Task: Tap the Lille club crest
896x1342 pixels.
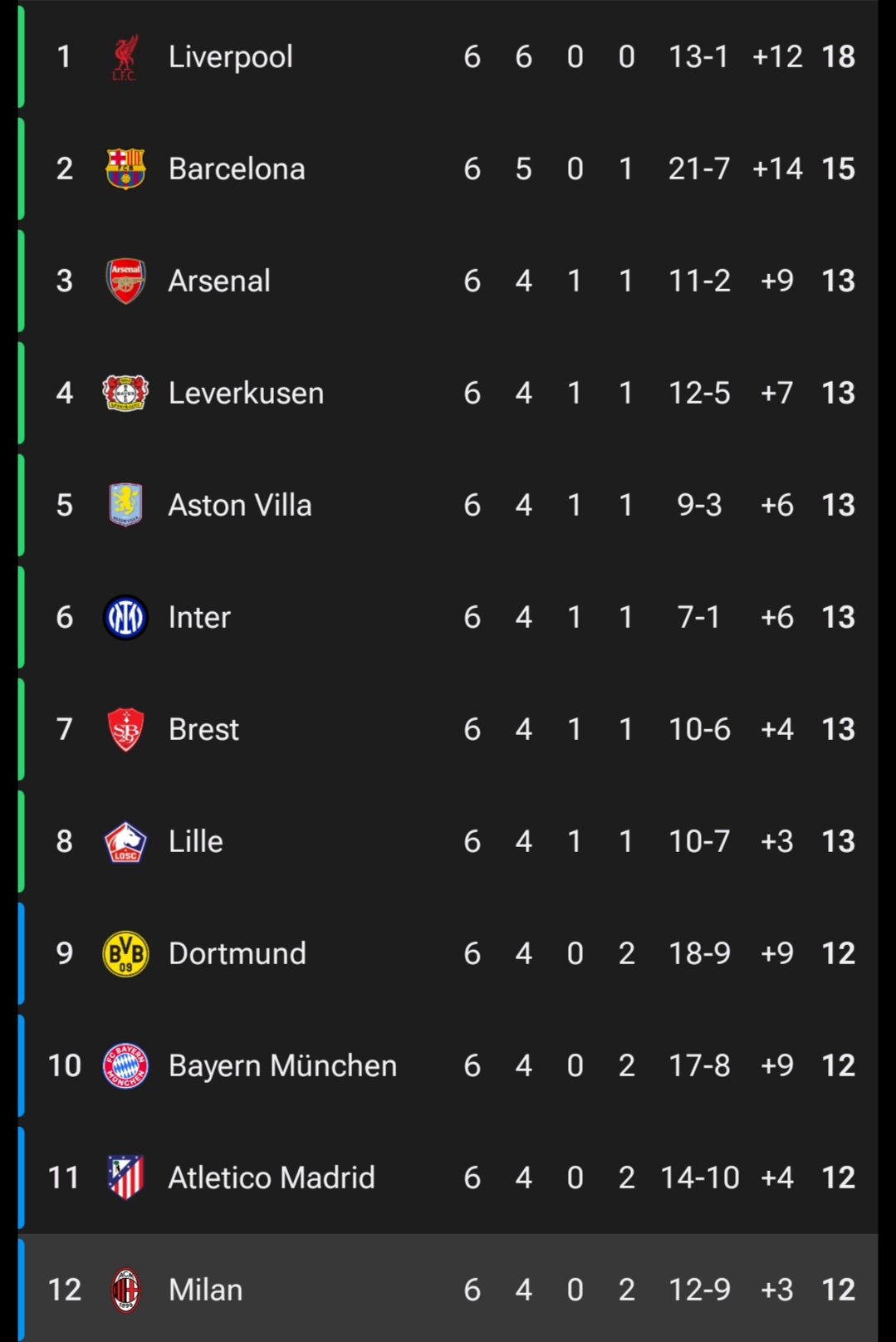Action: coord(125,841)
